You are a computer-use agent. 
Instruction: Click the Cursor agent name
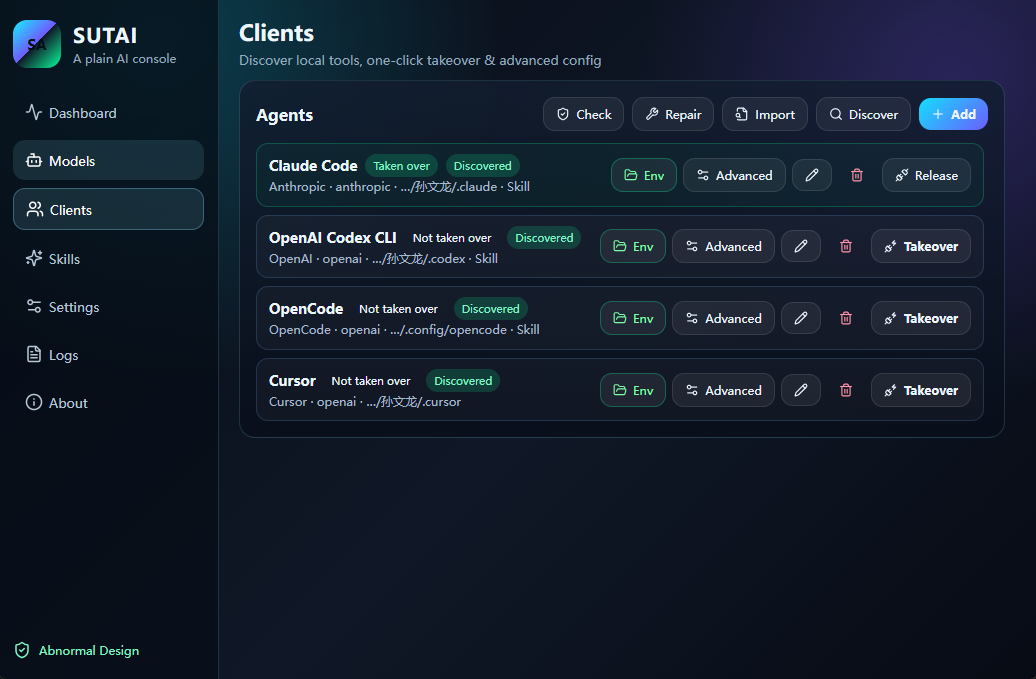(292, 381)
